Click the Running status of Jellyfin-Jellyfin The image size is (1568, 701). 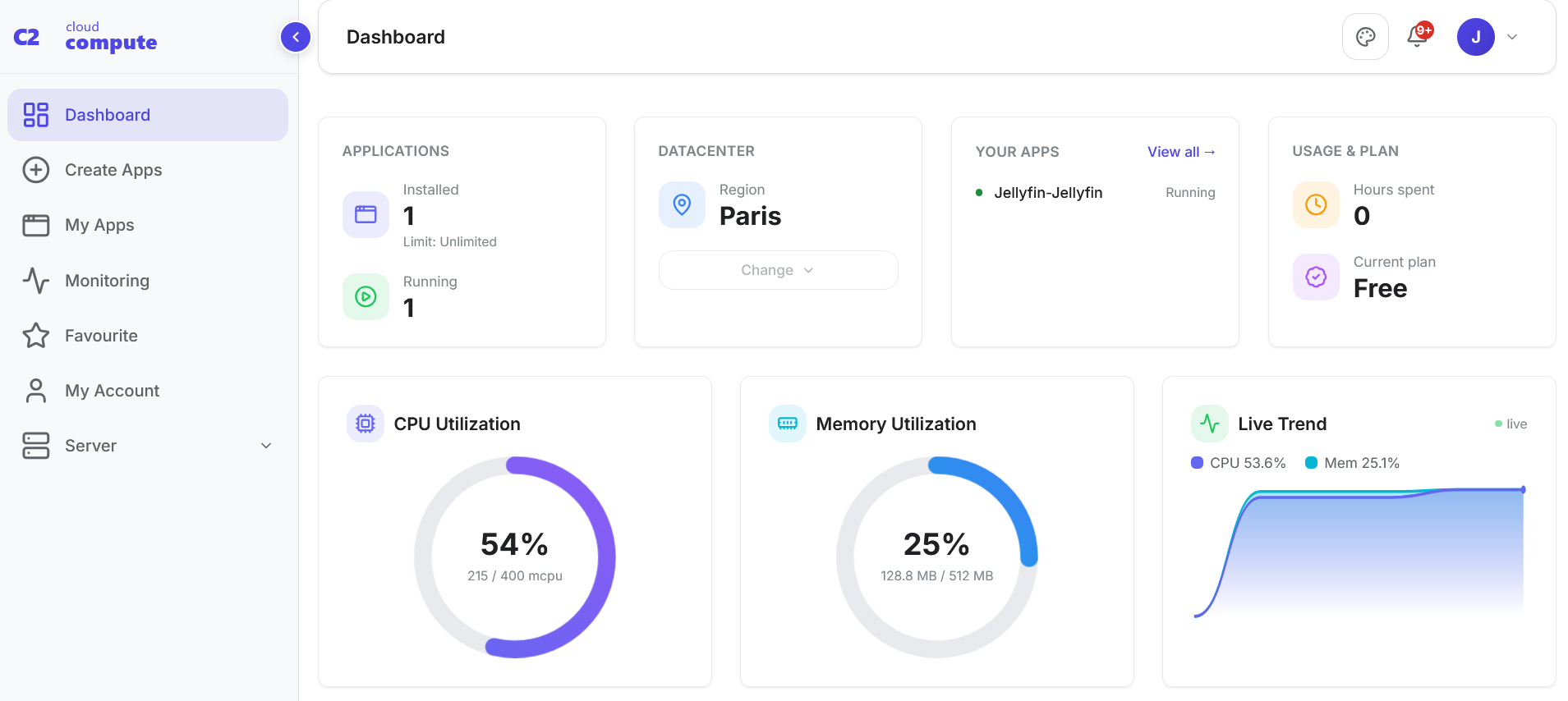pos(1190,193)
